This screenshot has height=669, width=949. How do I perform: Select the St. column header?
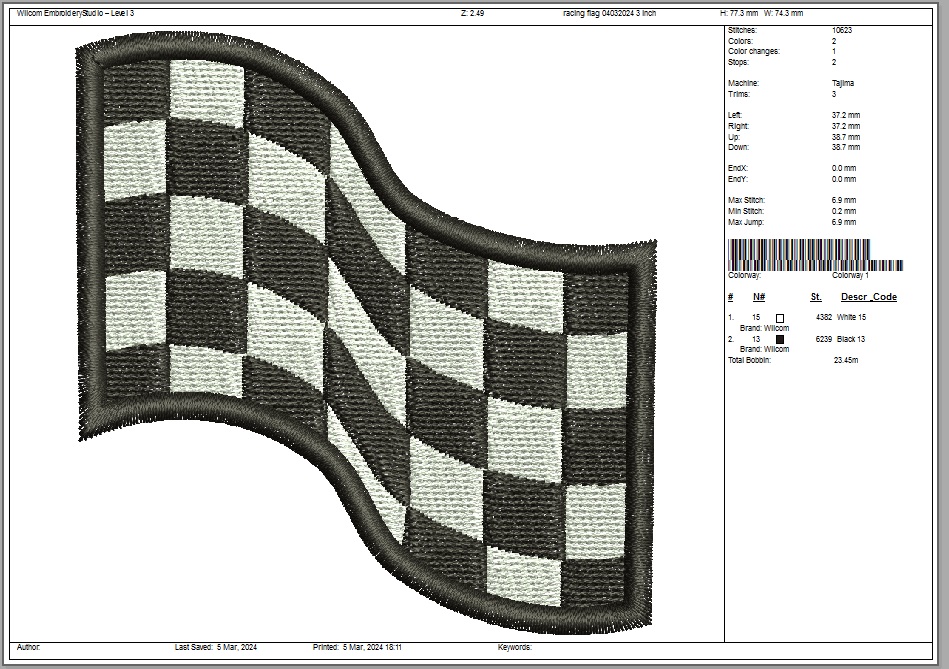pyautogui.click(x=816, y=297)
